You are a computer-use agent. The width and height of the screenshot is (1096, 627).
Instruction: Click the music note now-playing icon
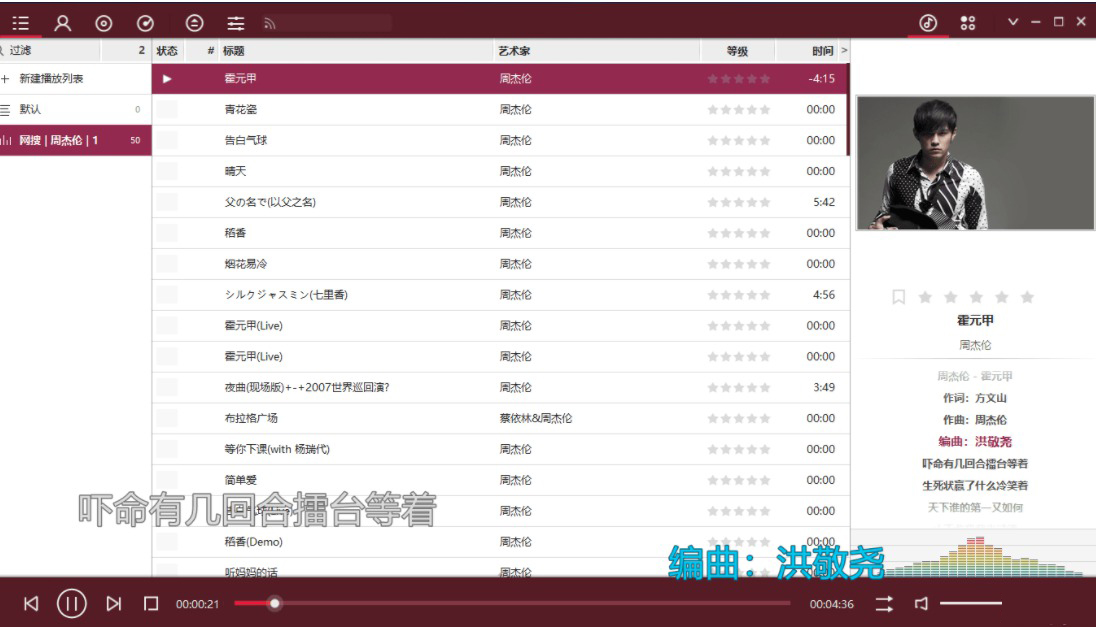[x=928, y=22]
